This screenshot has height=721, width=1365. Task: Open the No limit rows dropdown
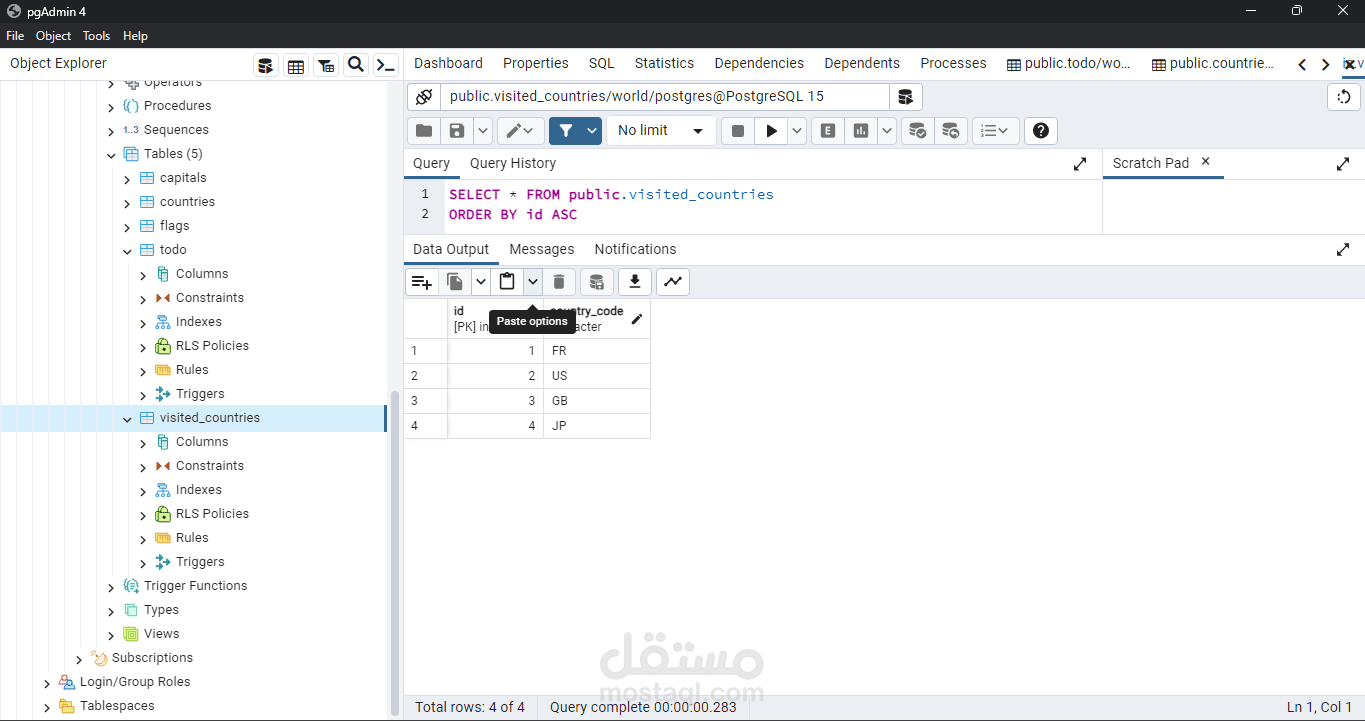[x=661, y=130]
